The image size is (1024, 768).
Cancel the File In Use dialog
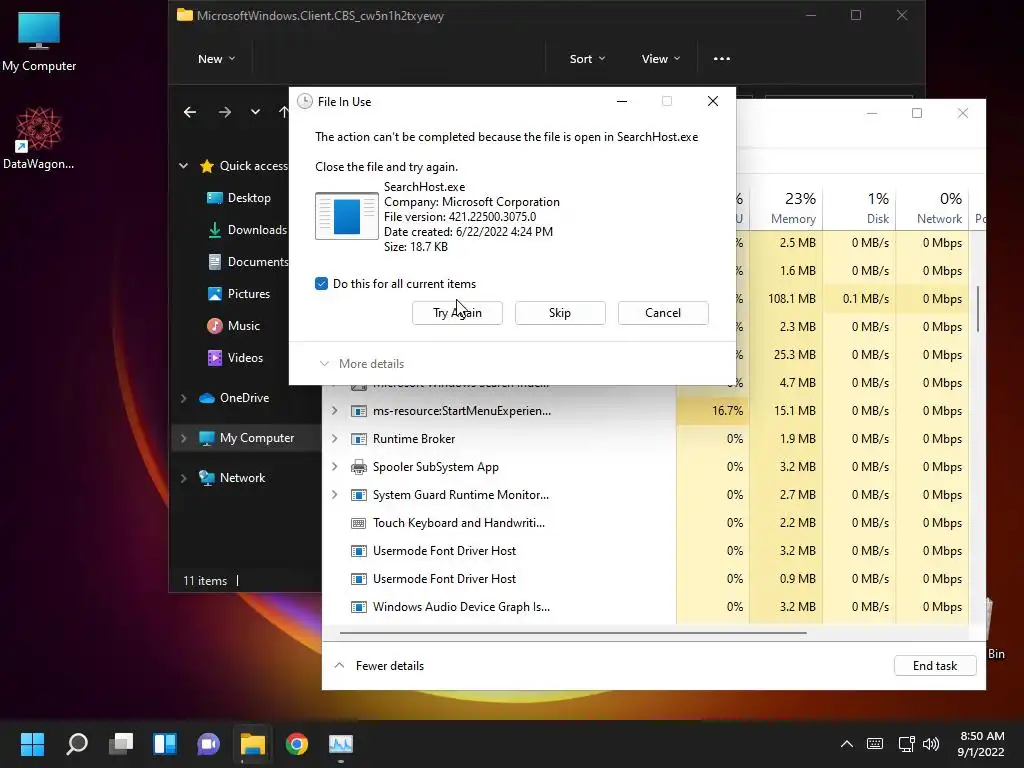663,313
